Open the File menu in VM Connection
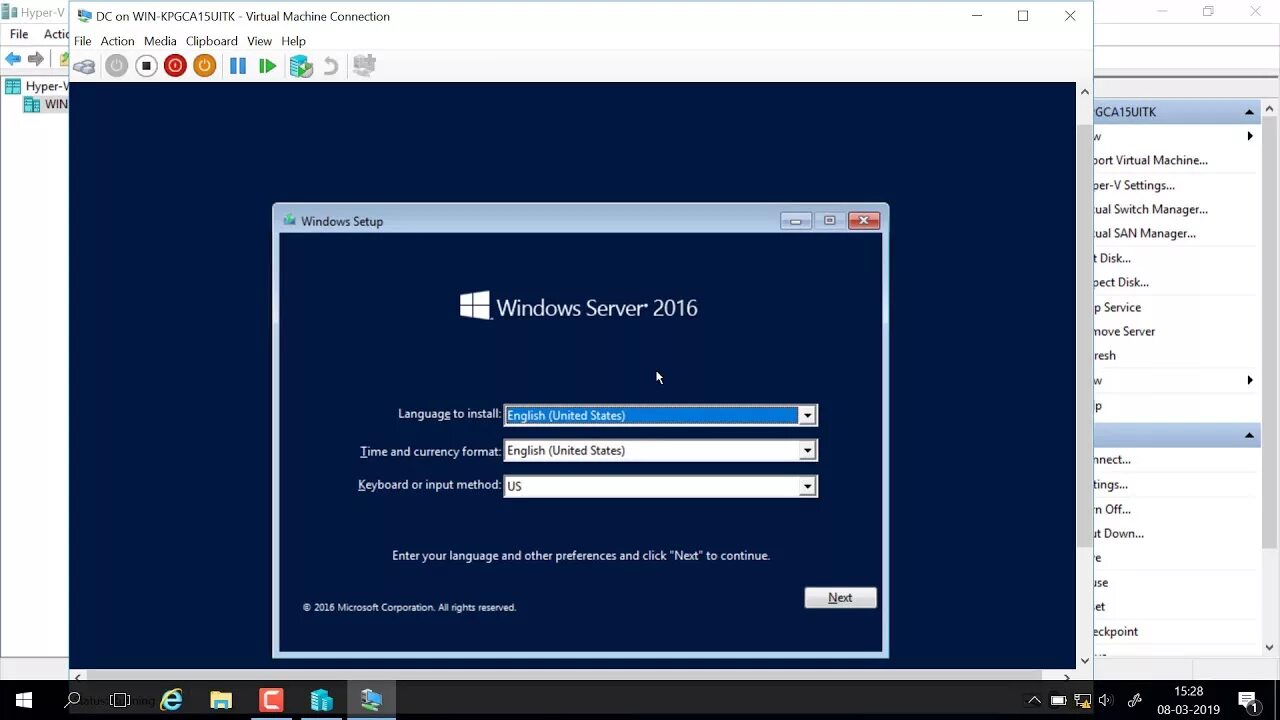 (x=83, y=41)
